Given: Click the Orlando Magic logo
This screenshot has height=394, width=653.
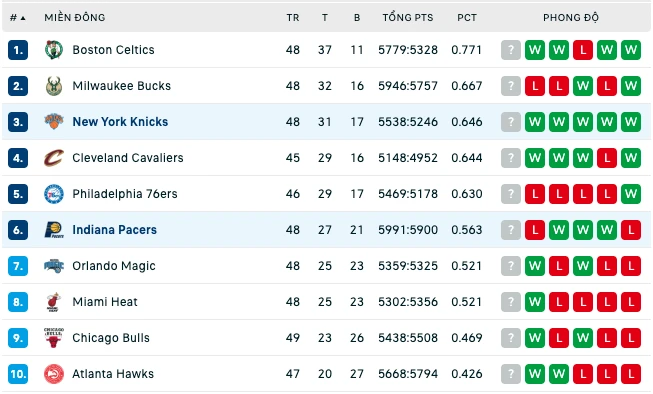Looking at the screenshot, I should coord(54,266).
